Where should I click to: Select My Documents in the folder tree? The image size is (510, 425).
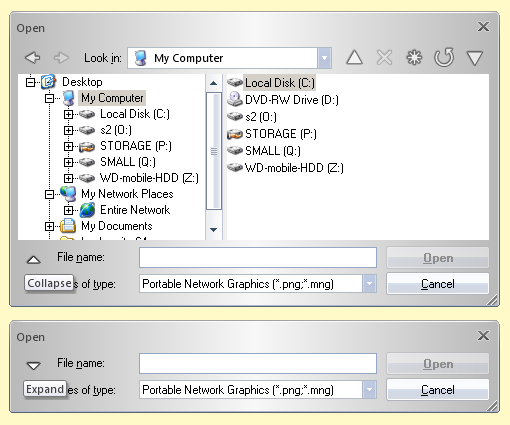click(117, 226)
